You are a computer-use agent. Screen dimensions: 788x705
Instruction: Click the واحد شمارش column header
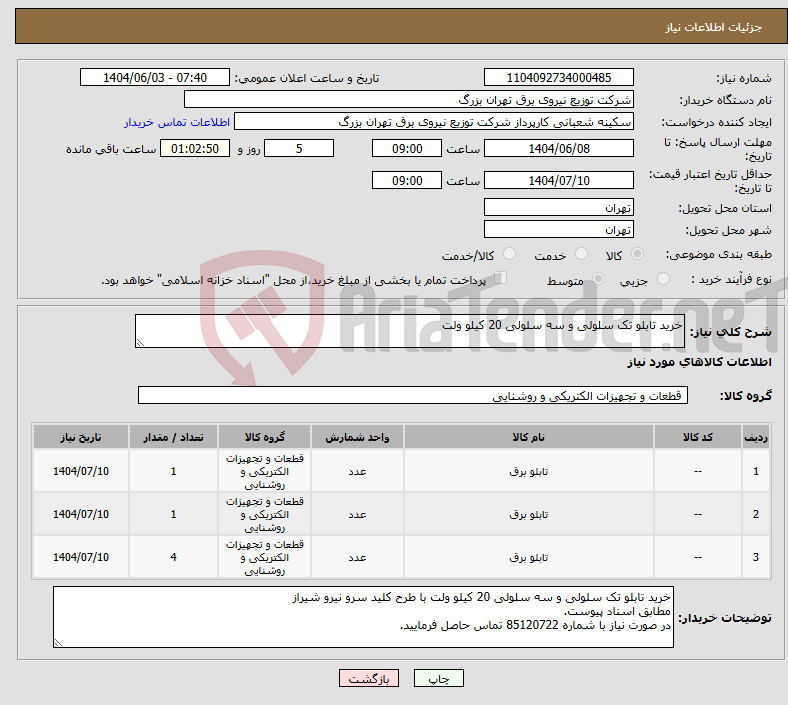coord(357,437)
